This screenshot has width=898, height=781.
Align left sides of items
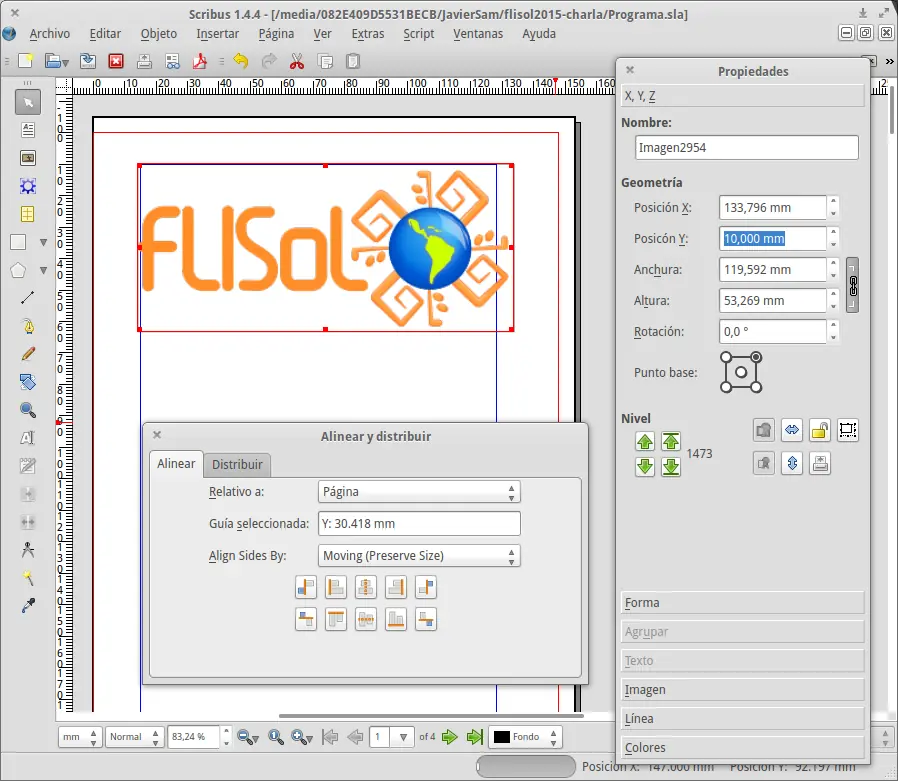pyautogui.click(x=336, y=587)
